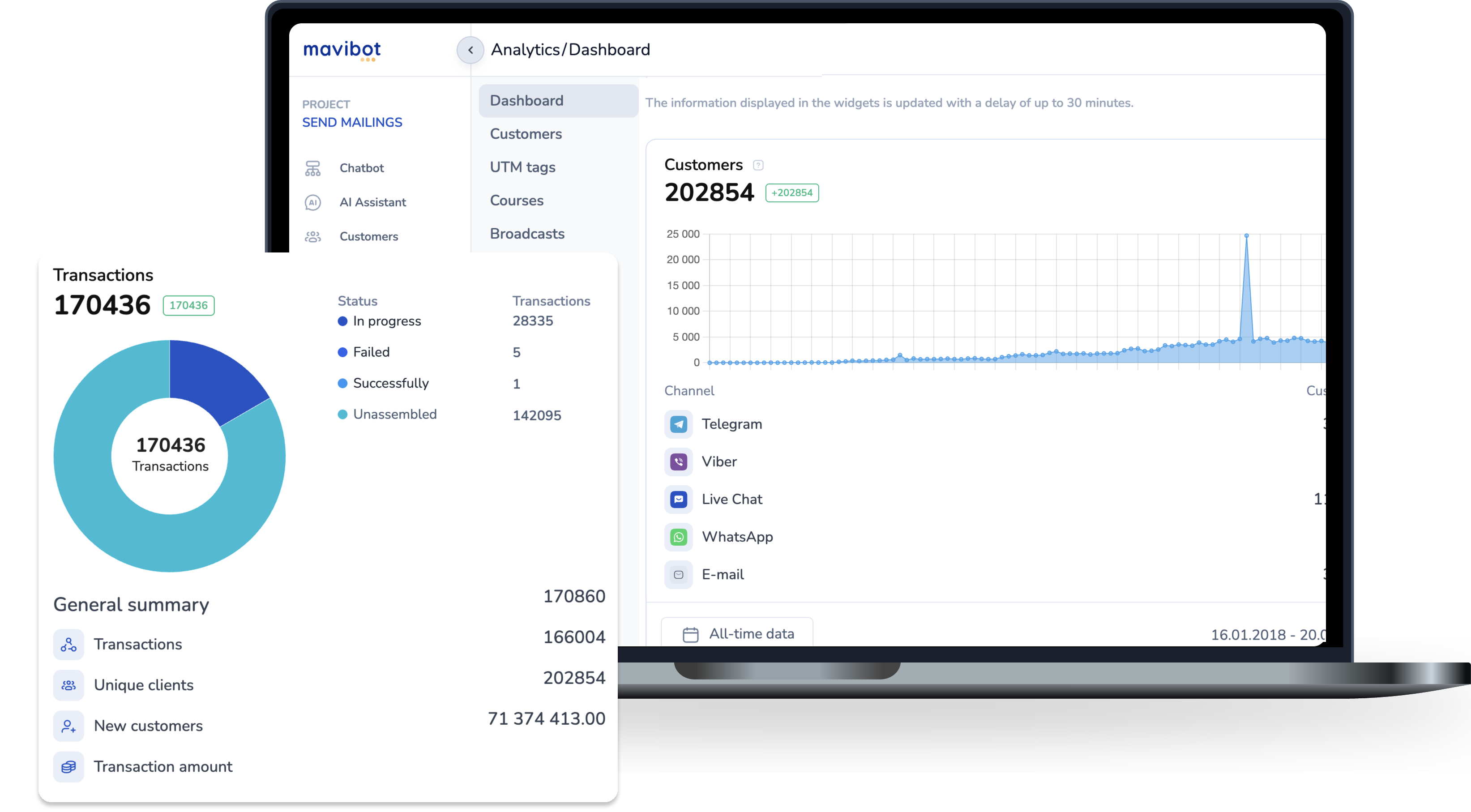Collapse sidebar with the back chevron
Image resolution: width=1471 pixels, height=812 pixels.
point(470,50)
